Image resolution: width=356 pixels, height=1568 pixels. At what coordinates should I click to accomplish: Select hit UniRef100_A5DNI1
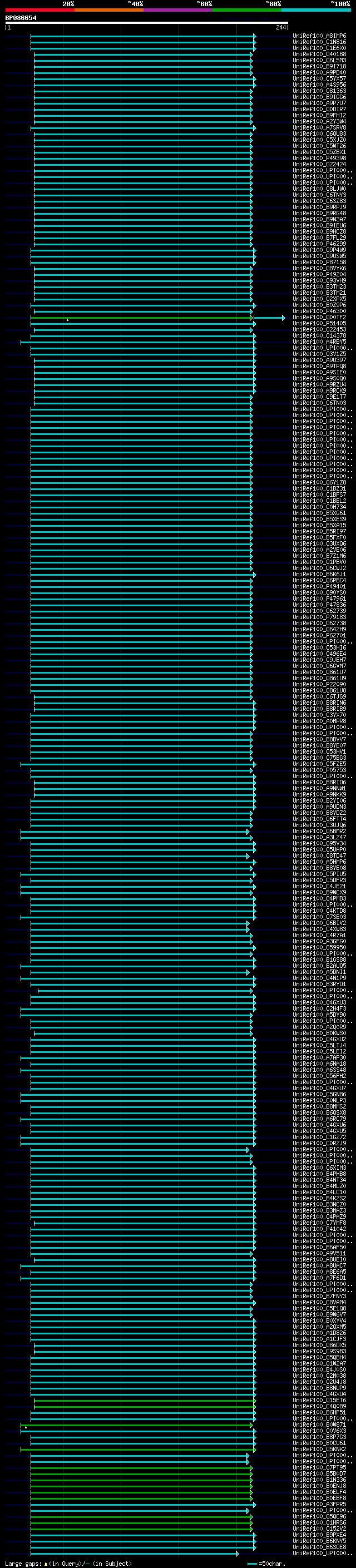tap(319, 972)
